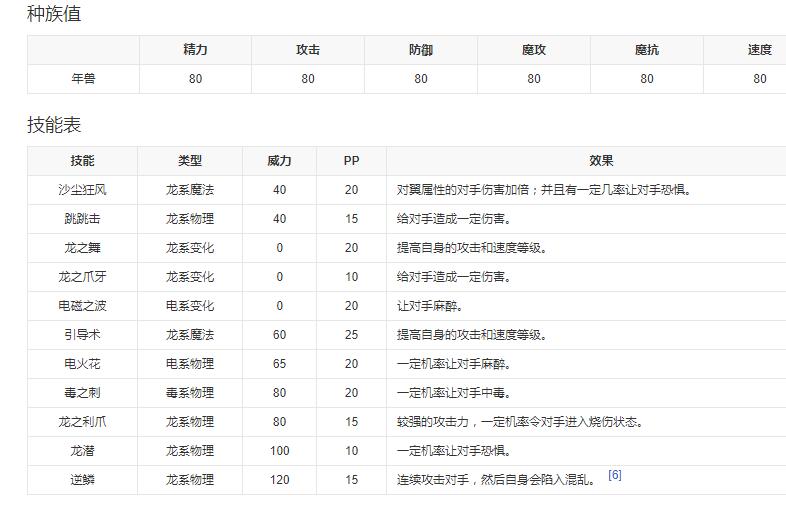Select the 引导术 skill name

click(83, 335)
